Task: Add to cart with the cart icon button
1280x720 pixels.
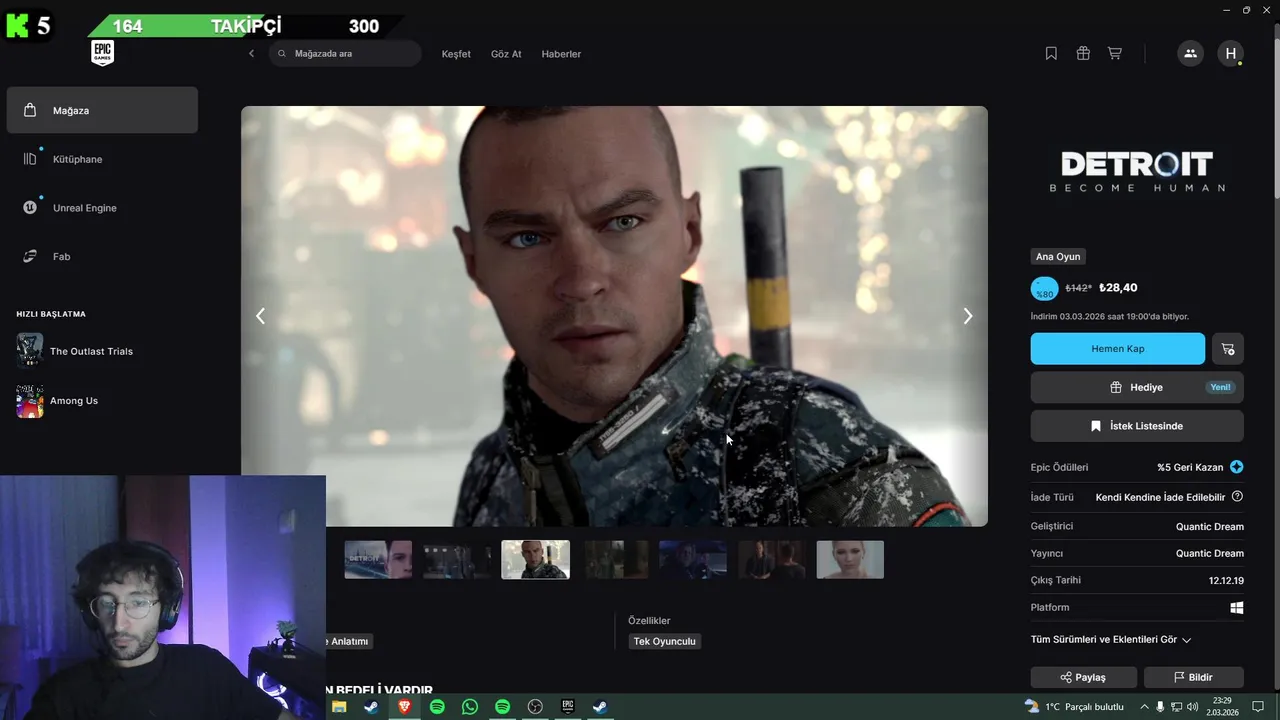Action: (1228, 349)
